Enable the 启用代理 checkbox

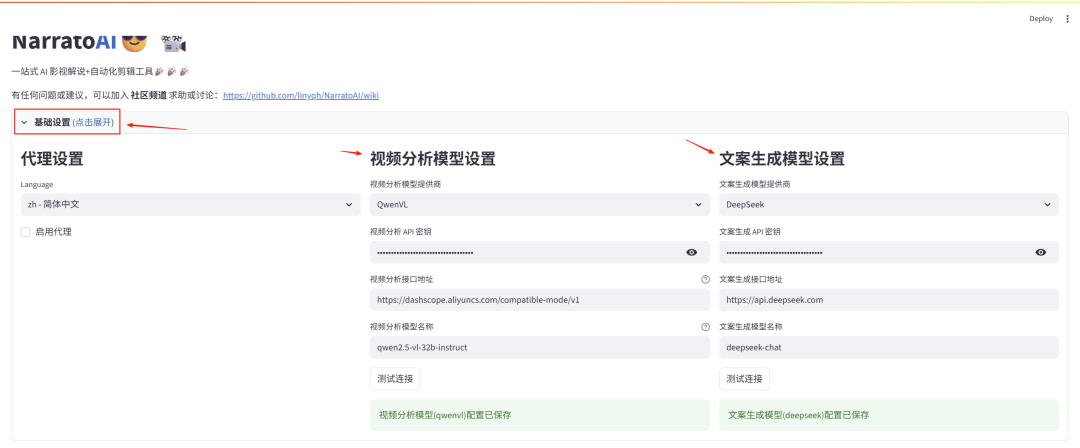coord(25,232)
